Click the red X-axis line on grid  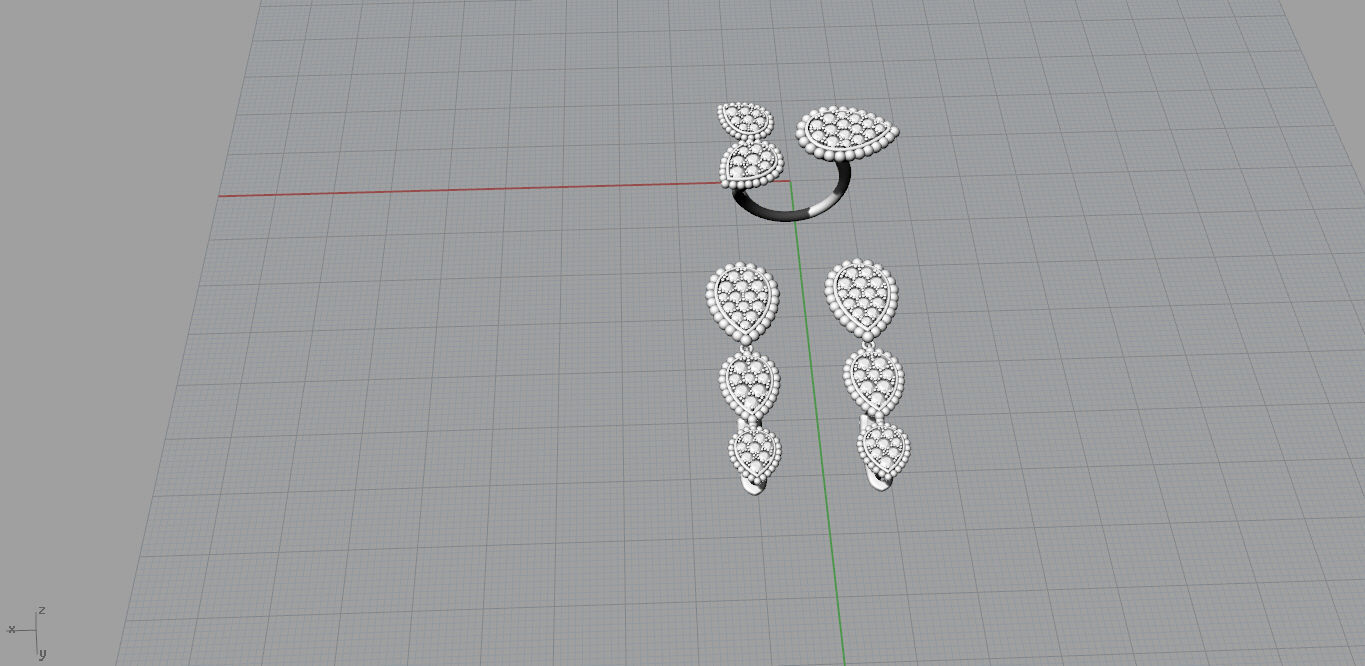470,189
